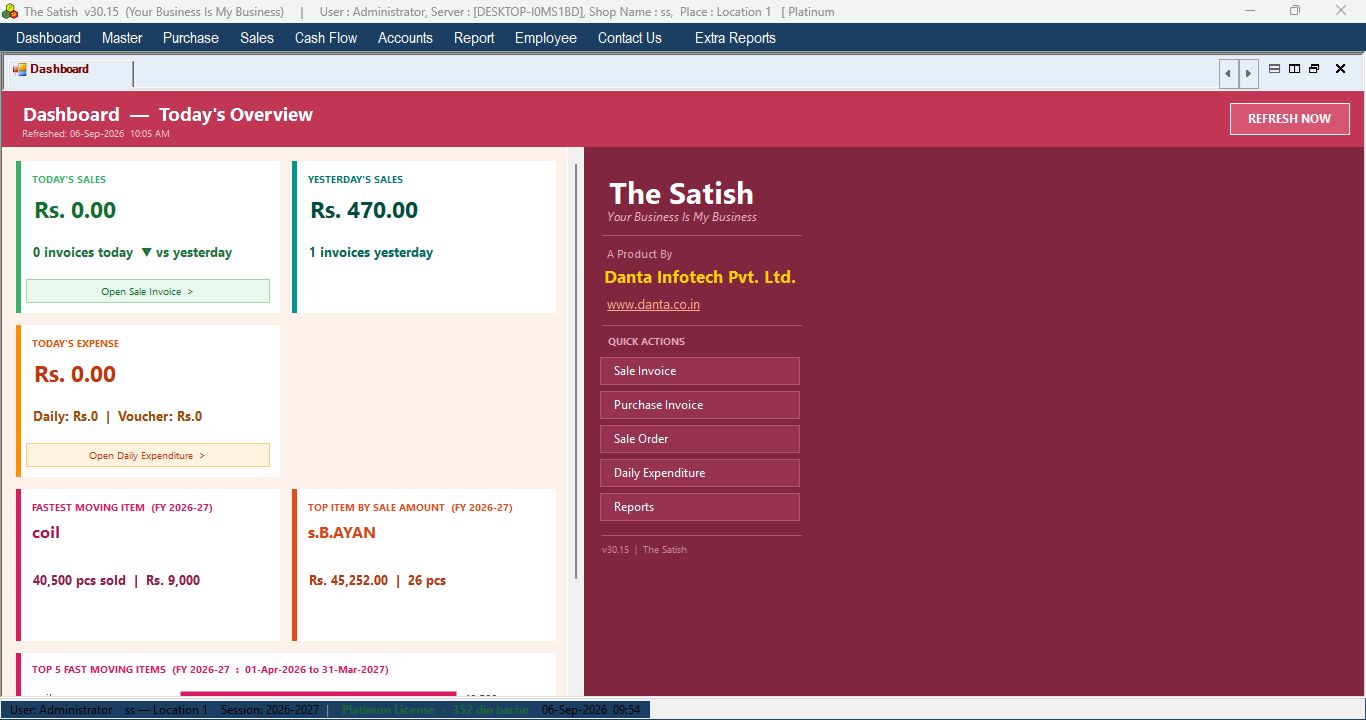Click Today's Sales amount Rs. 0.00
Screen dimensions: 1366x720
[x=75, y=210]
